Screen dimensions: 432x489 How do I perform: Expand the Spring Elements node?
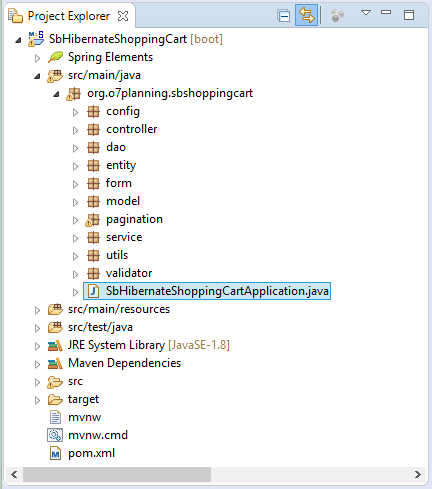click(x=37, y=58)
